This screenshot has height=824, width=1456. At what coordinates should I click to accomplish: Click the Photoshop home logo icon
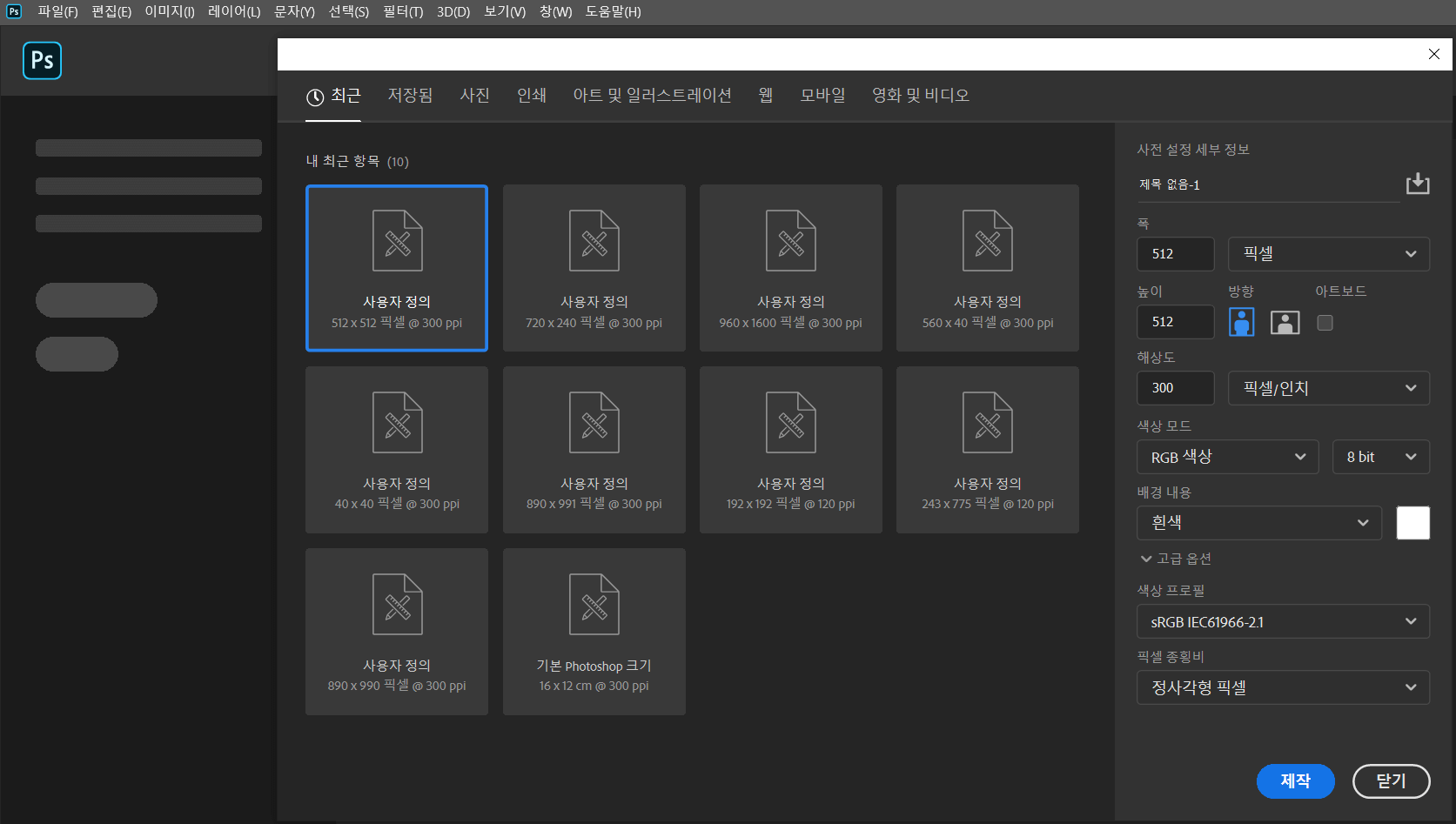coord(42,60)
